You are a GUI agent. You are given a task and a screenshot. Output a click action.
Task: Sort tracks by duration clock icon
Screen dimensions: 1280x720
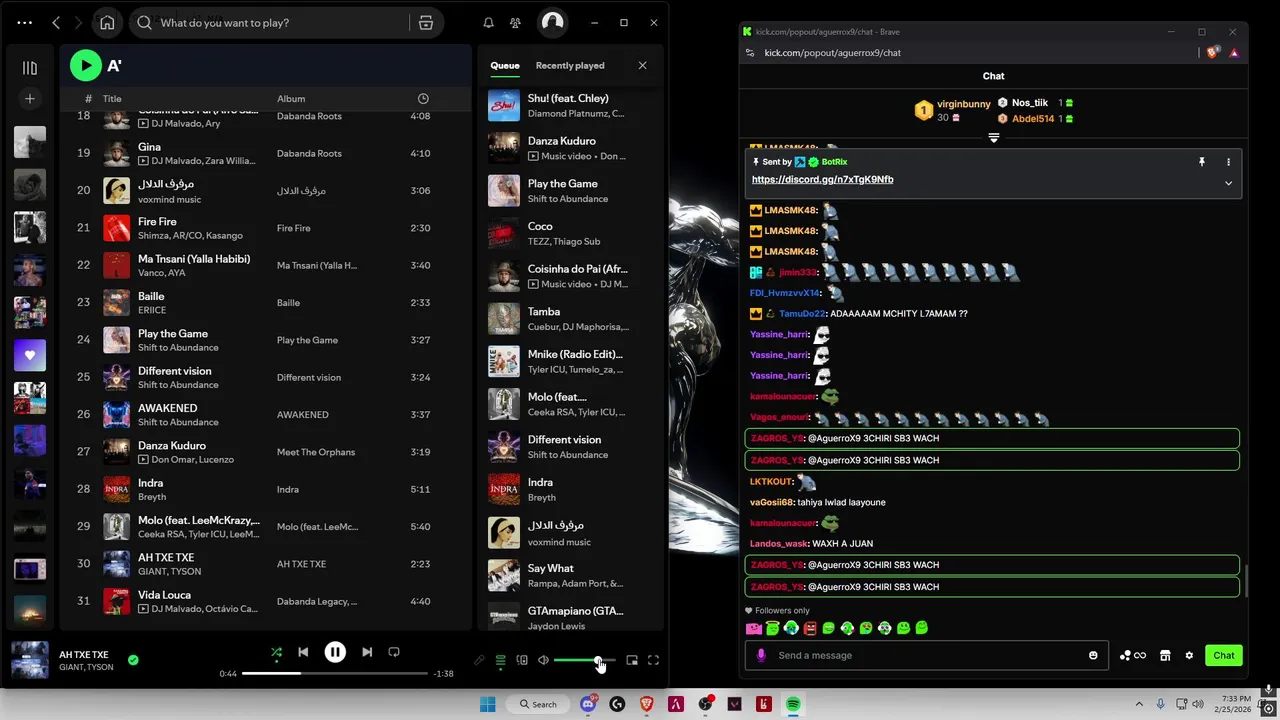[x=423, y=98]
